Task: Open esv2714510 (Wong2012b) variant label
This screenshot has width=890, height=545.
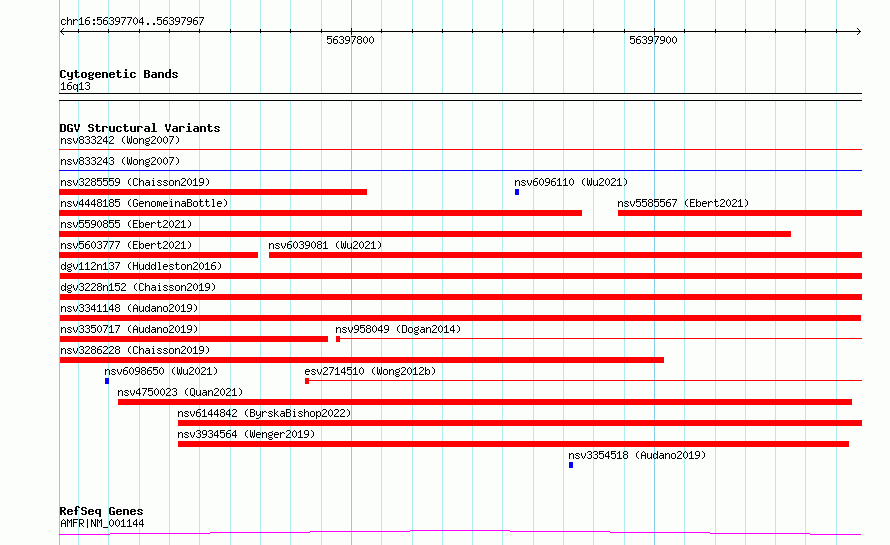Action: [x=370, y=371]
